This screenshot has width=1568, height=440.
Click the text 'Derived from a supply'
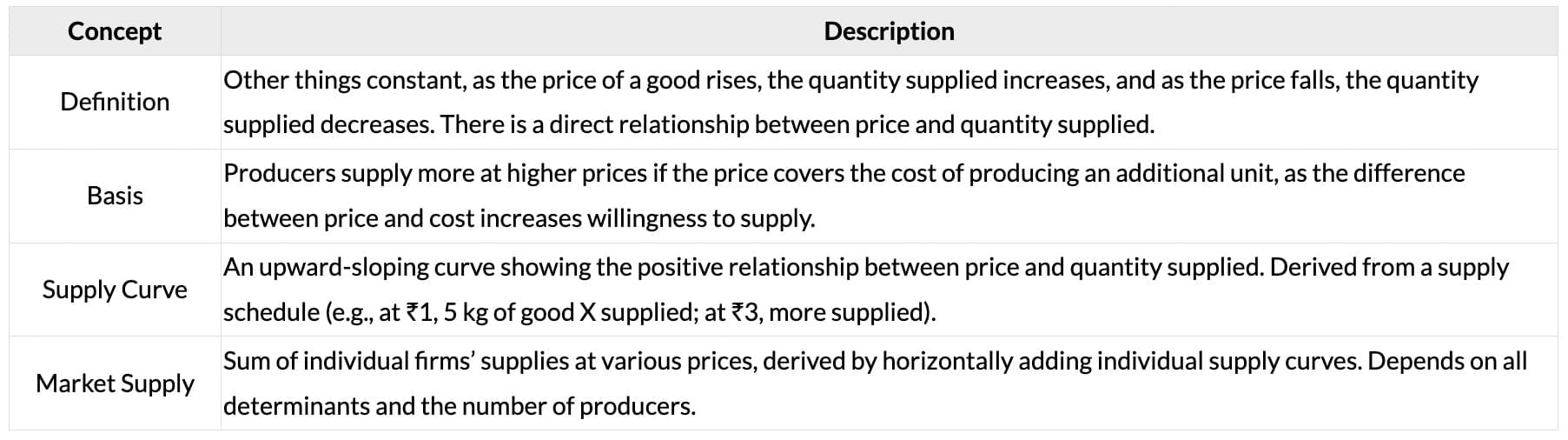pos(1389,267)
